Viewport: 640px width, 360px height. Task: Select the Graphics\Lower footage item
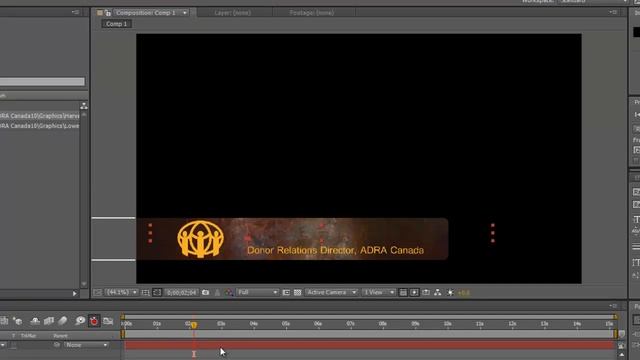pyautogui.click(x=40, y=126)
